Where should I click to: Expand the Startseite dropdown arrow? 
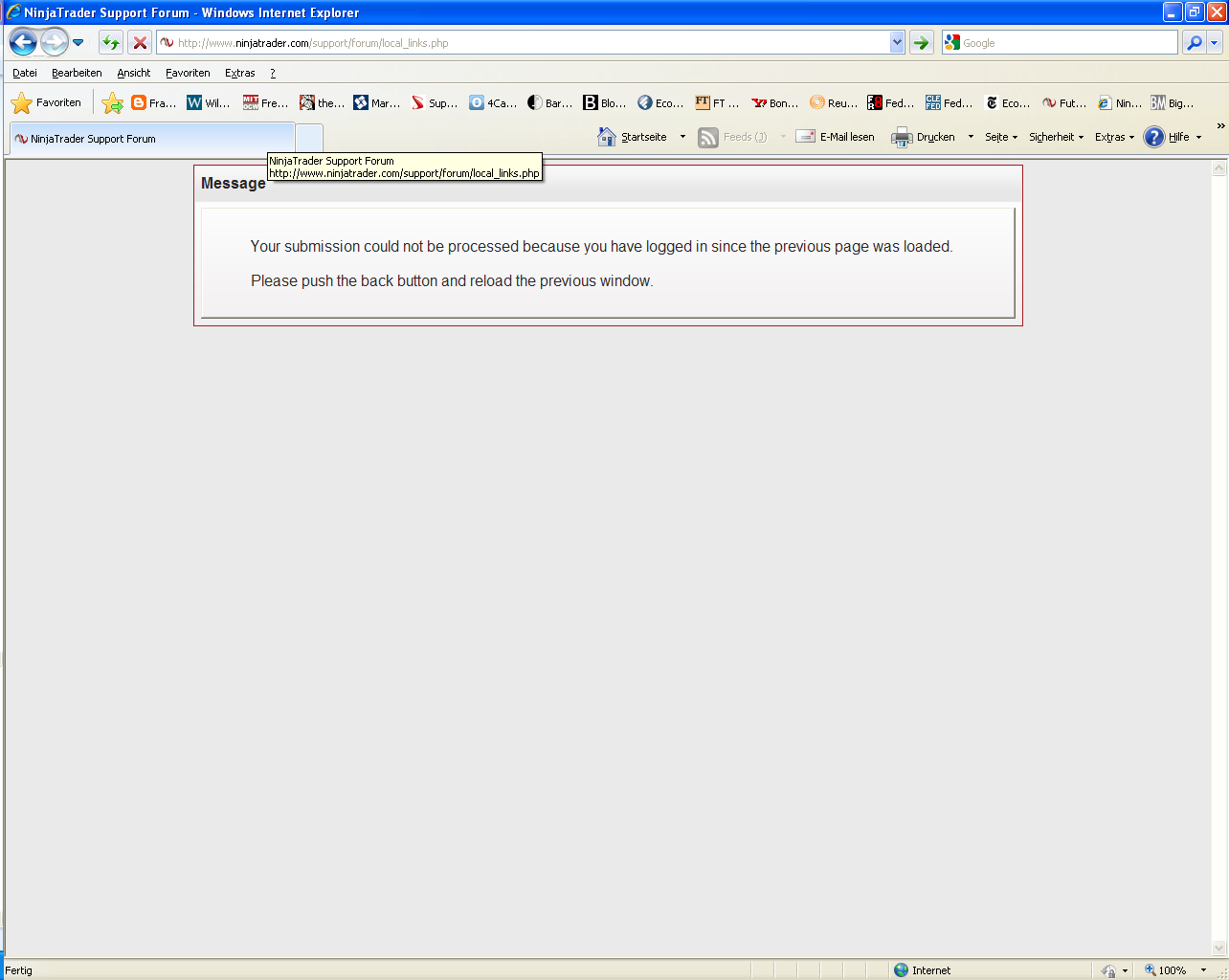682,137
